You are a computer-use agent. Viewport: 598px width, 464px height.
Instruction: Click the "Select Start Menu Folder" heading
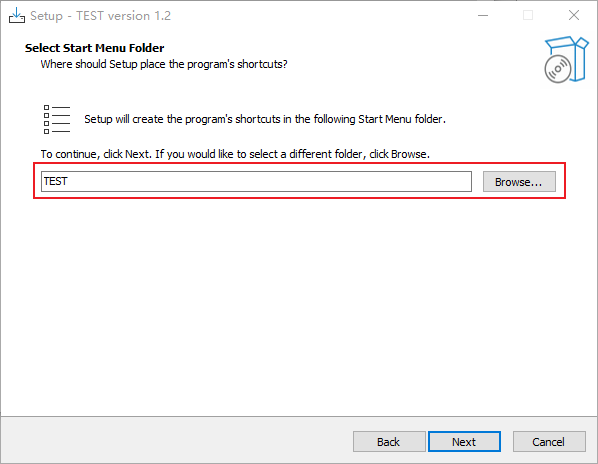(x=95, y=48)
